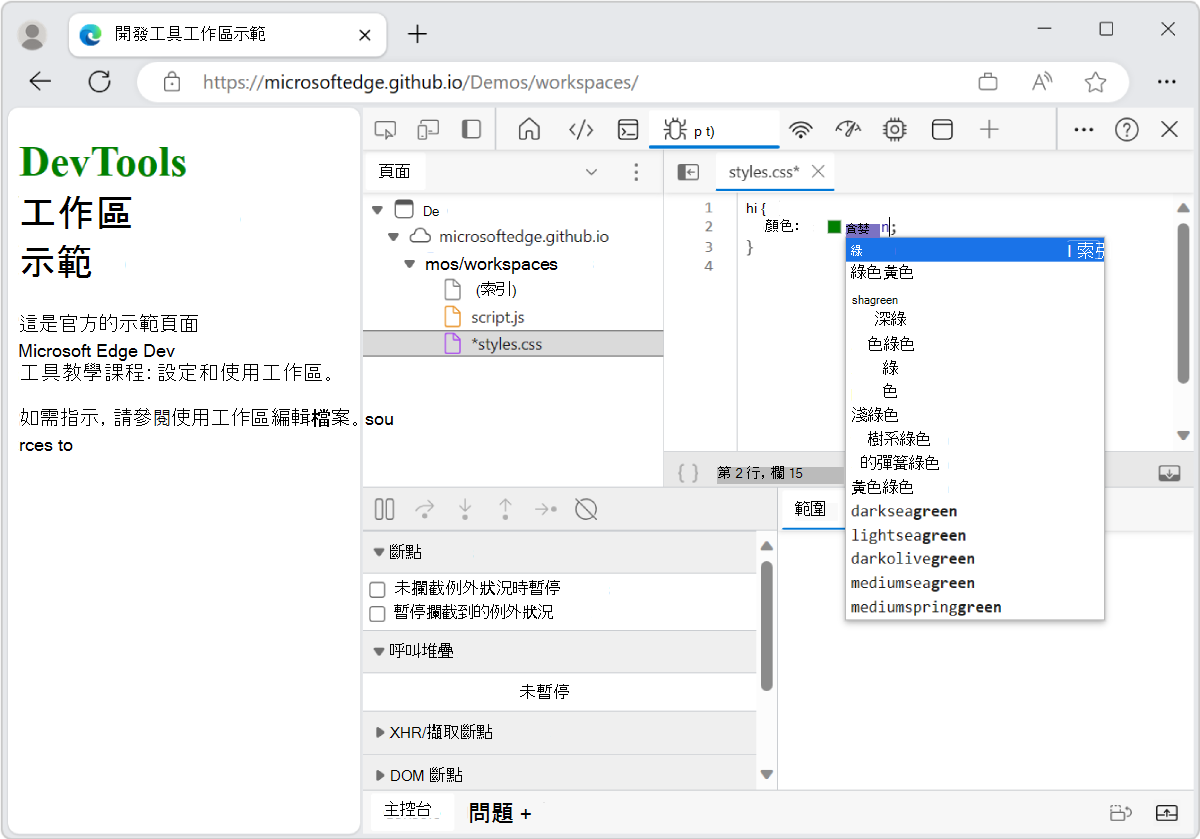
Task: Switch to the 範圍 tab
Action: pyautogui.click(x=810, y=509)
